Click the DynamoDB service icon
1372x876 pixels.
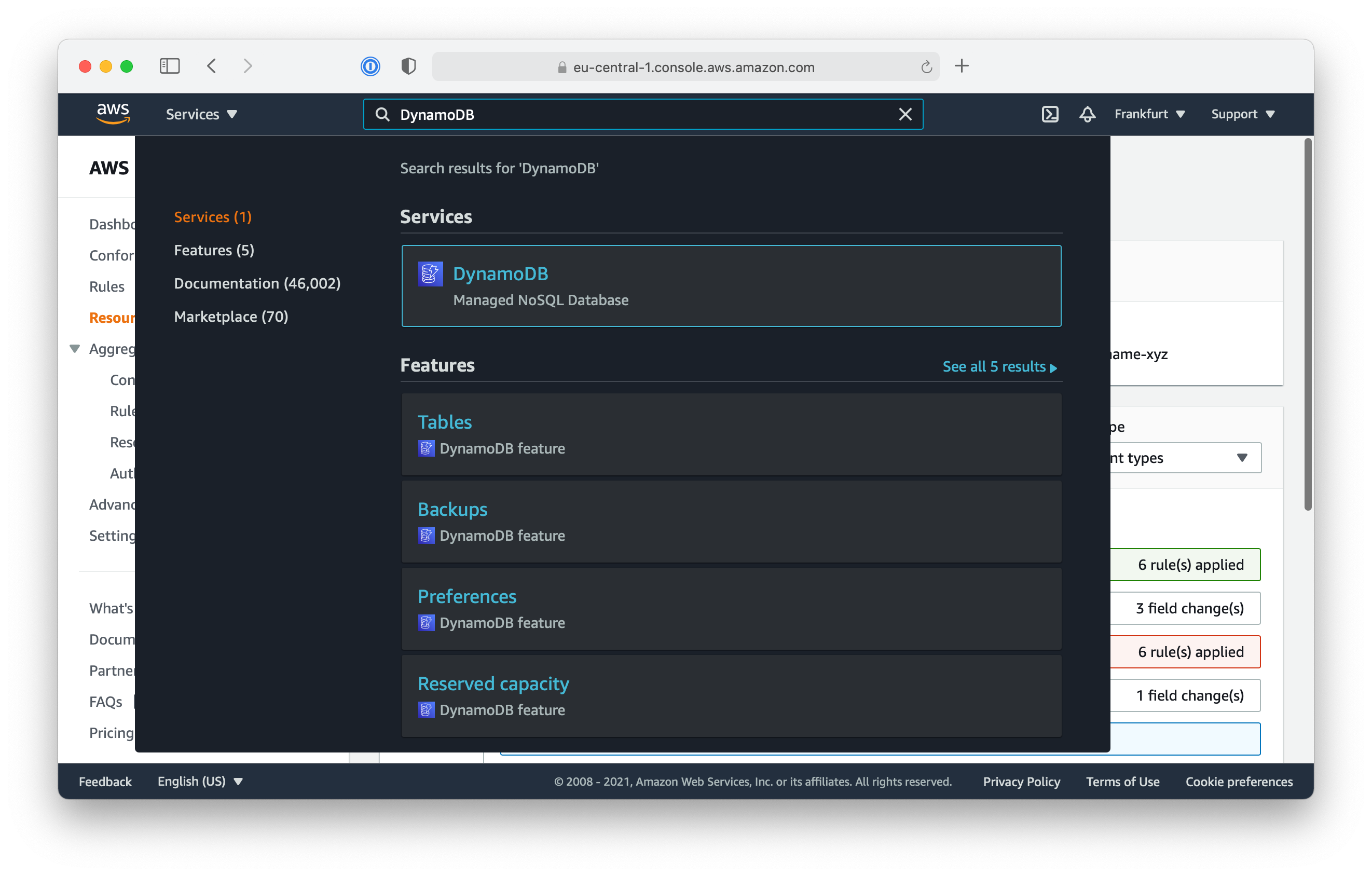click(x=430, y=273)
